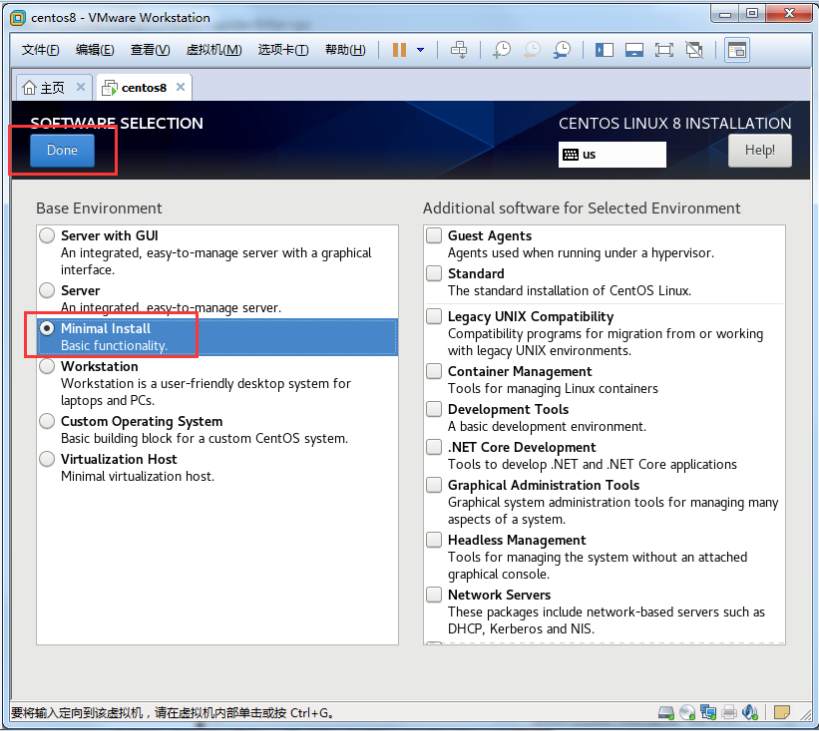Click the CD/DVD drive status bar icon
This screenshot has width=819, height=731.
pyautogui.click(x=687, y=712)
